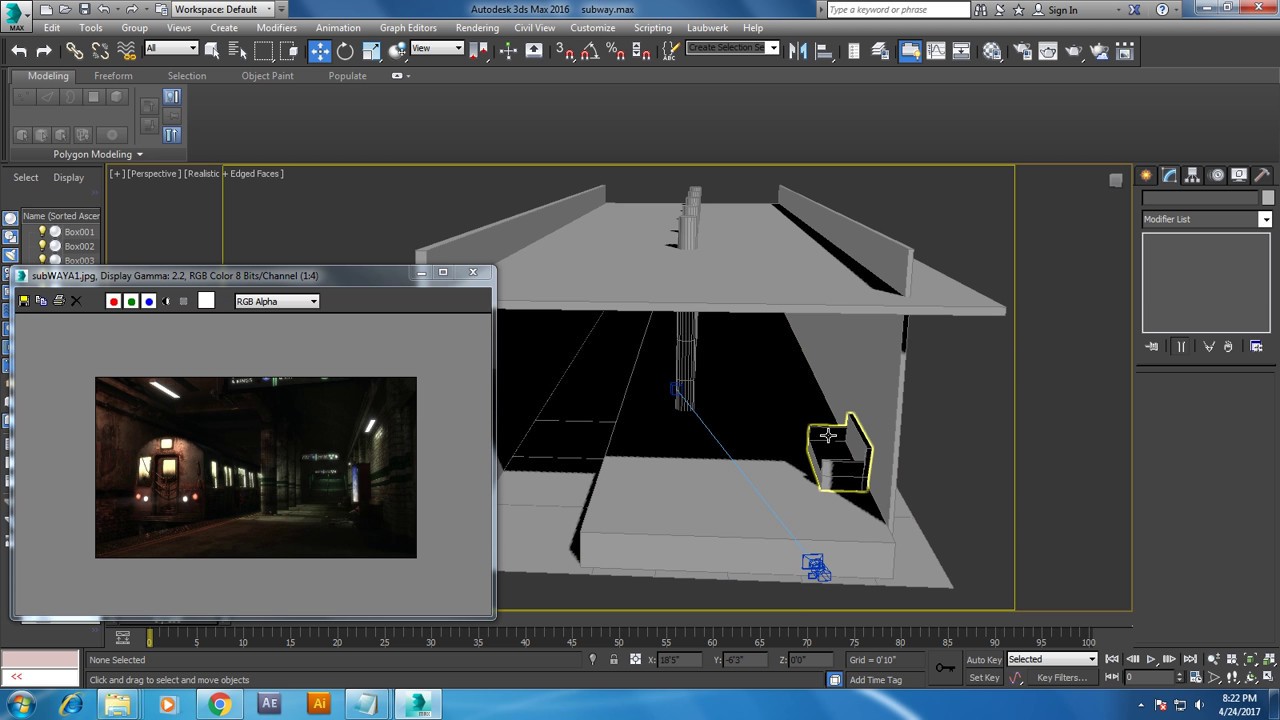
Task: Click the search keyword input field
Action: (x=898, y=10)
